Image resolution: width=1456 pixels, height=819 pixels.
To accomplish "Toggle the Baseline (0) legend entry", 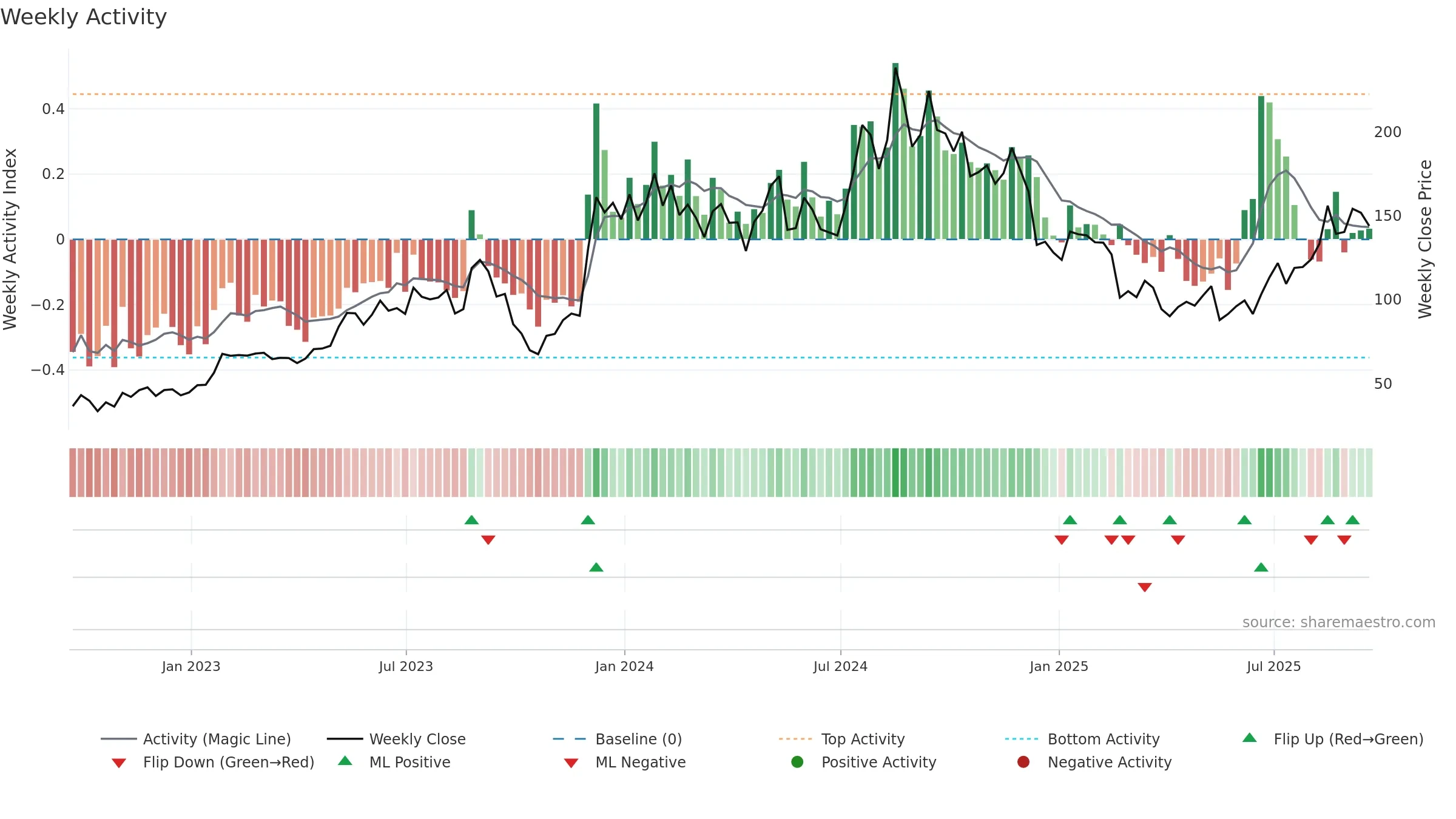I will click(618, 739).
